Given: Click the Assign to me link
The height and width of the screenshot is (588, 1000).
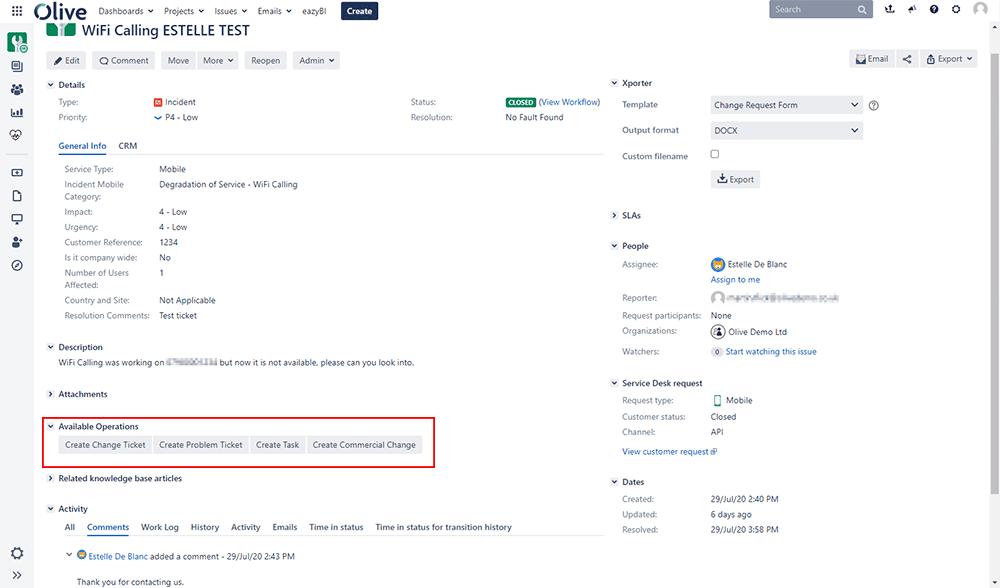Looking at the screenshot, I should [735, 280].
